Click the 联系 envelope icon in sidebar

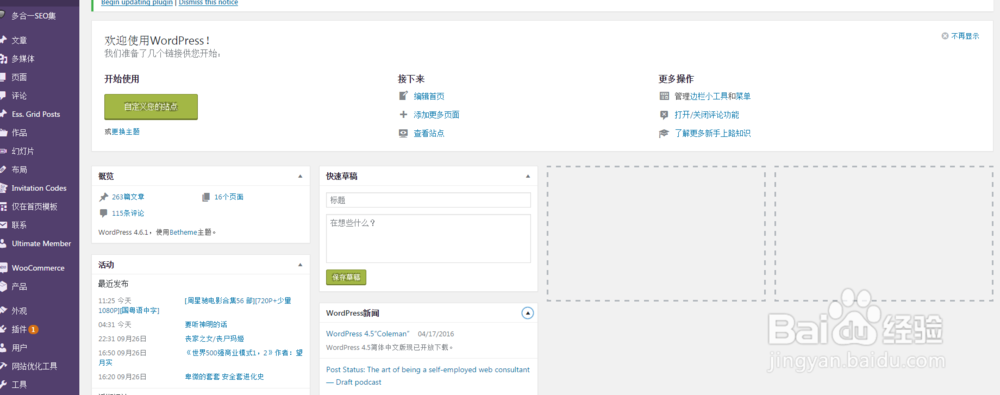coord(4,225)
